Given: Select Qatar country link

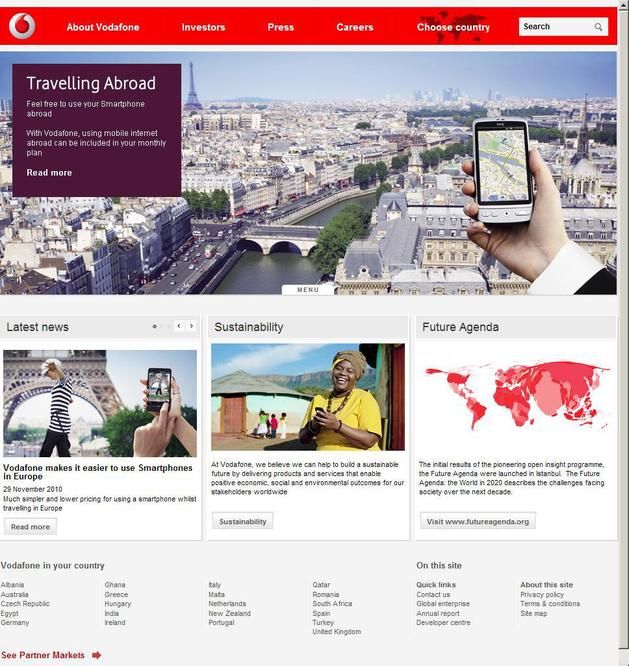Looking at the screenshot, I should 322,585.
